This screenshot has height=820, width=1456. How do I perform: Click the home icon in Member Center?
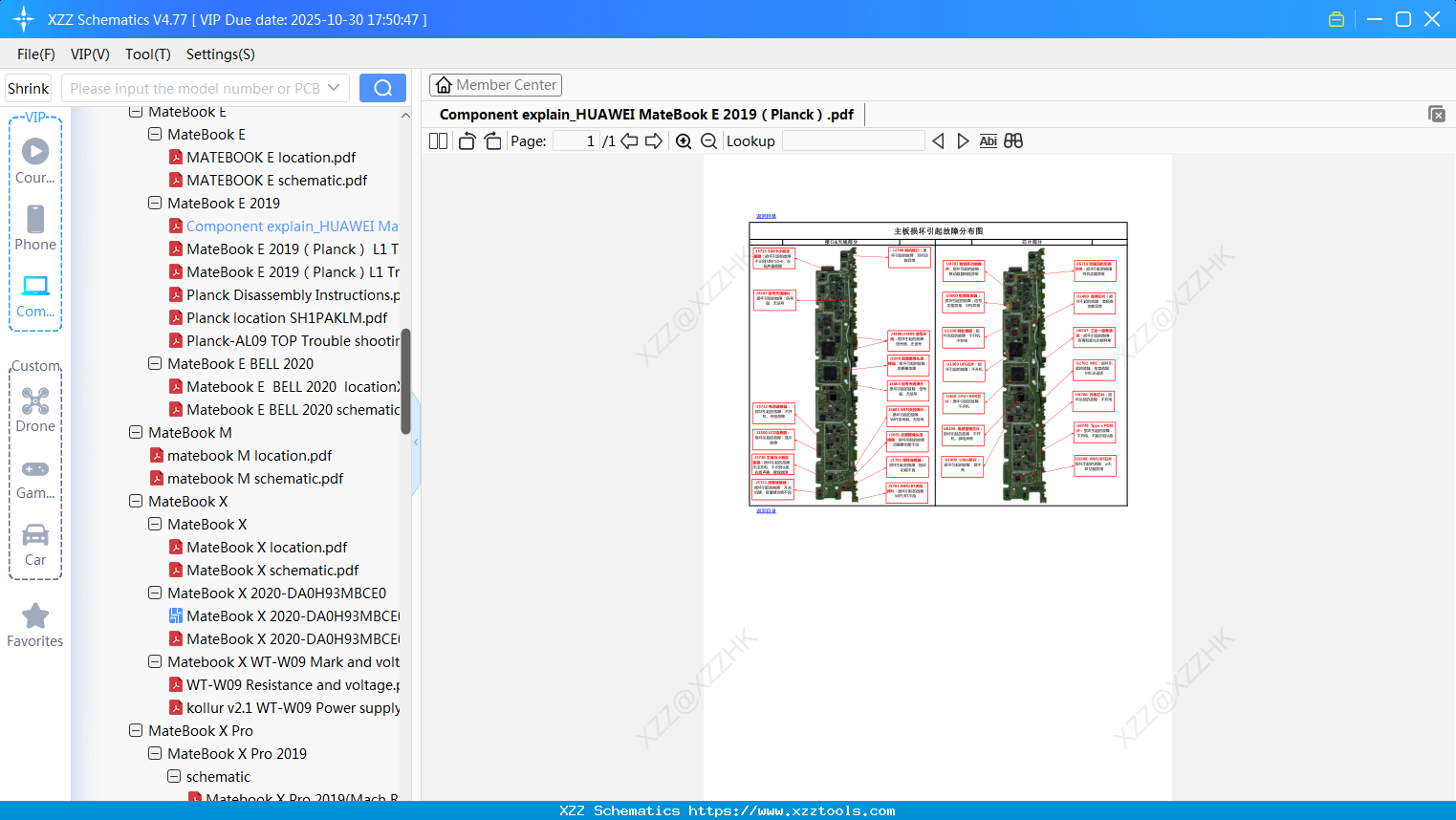tap(444, 85)
